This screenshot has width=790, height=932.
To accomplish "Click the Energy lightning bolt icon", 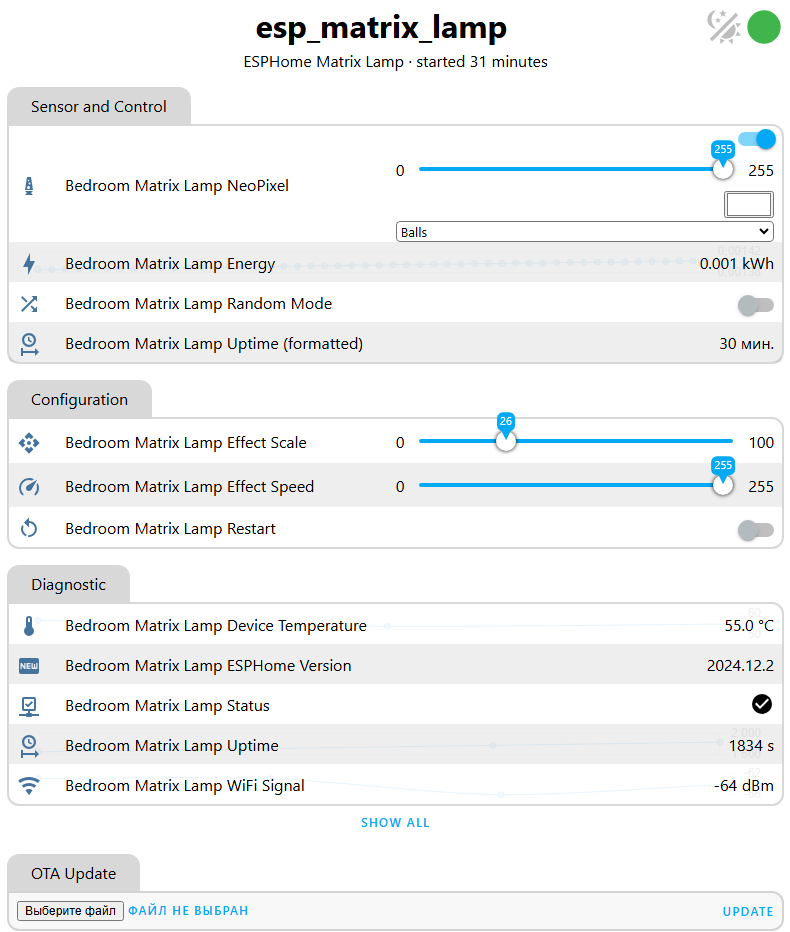I will 29,264.
